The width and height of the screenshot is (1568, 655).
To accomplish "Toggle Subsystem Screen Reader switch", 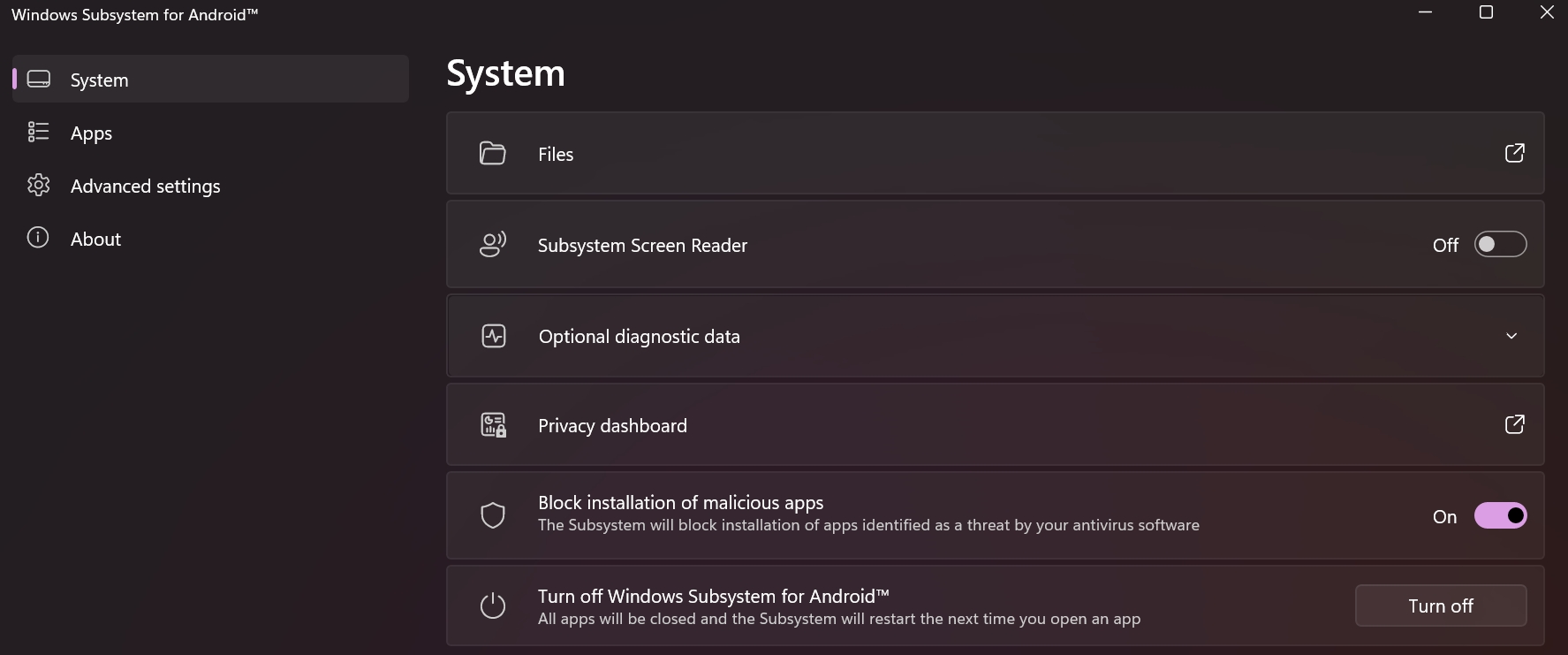I will (1501, 244).
